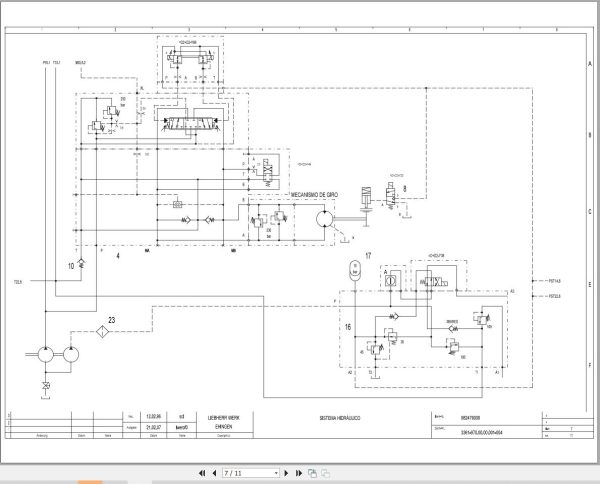Go to the first page
This screenshot has height=484, width=600.
(202, 473)
